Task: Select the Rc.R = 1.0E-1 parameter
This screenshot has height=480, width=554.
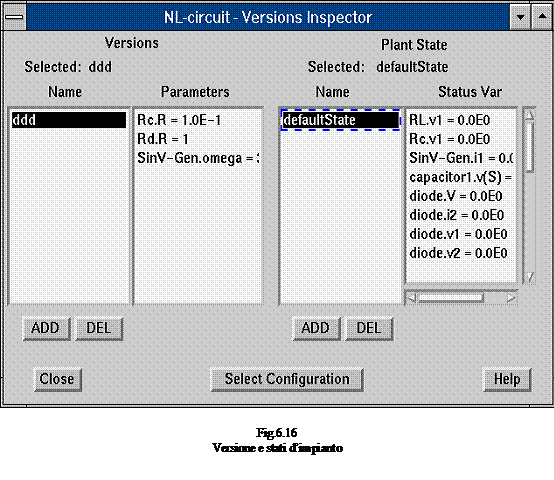Action: click(x=179, y=120)
